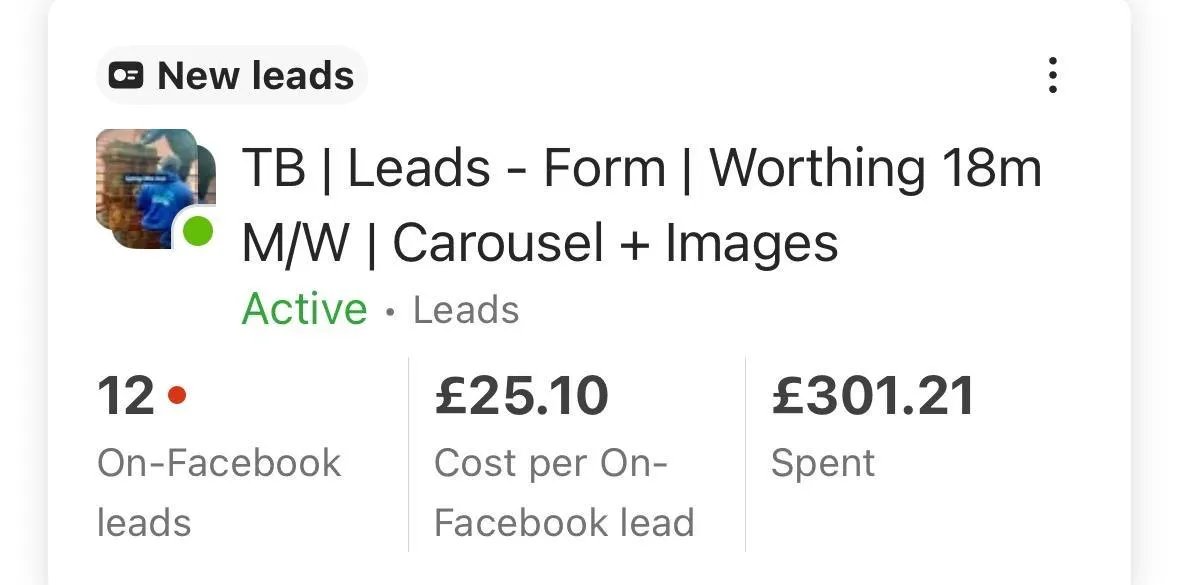Click the gray Leads objective label
The image size is (1179, 585).
click(466, 310)
